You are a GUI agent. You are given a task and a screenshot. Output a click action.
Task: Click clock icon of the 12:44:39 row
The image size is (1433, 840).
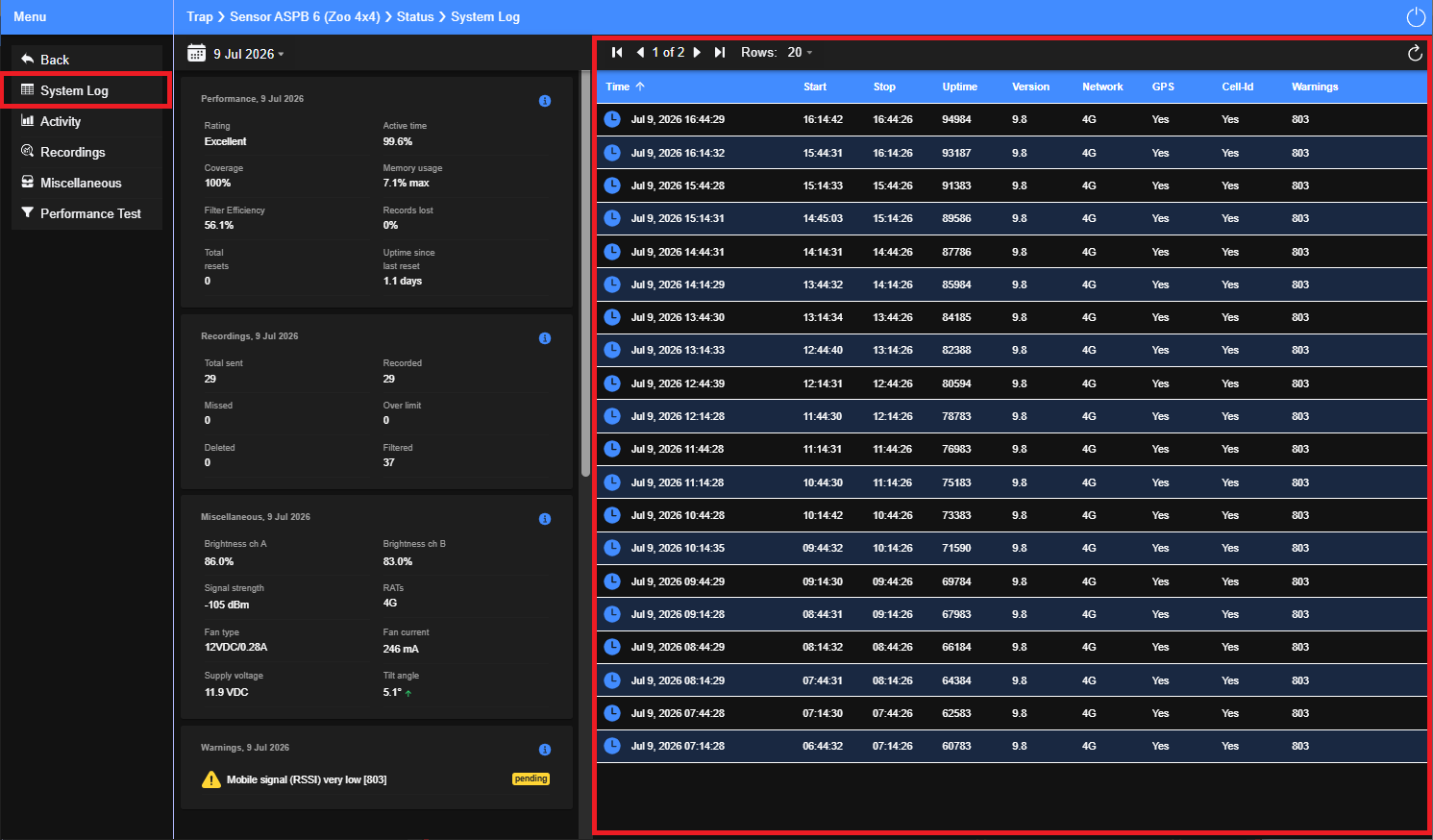pos(612,383)
